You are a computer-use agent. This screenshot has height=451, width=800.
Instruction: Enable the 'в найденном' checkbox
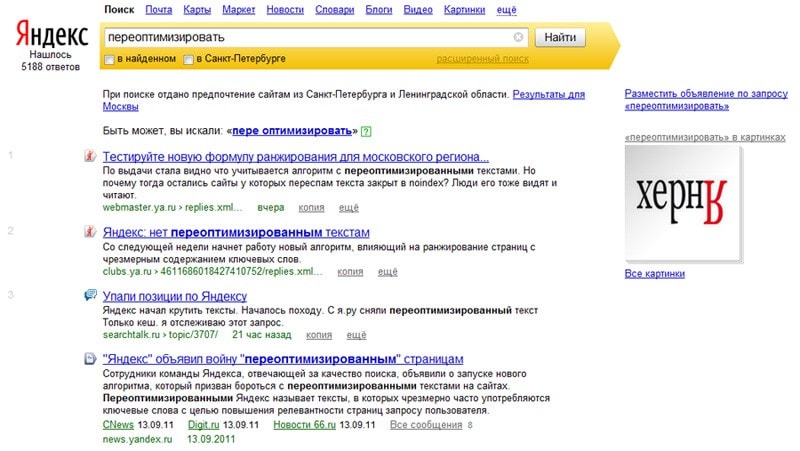[109, 60]
